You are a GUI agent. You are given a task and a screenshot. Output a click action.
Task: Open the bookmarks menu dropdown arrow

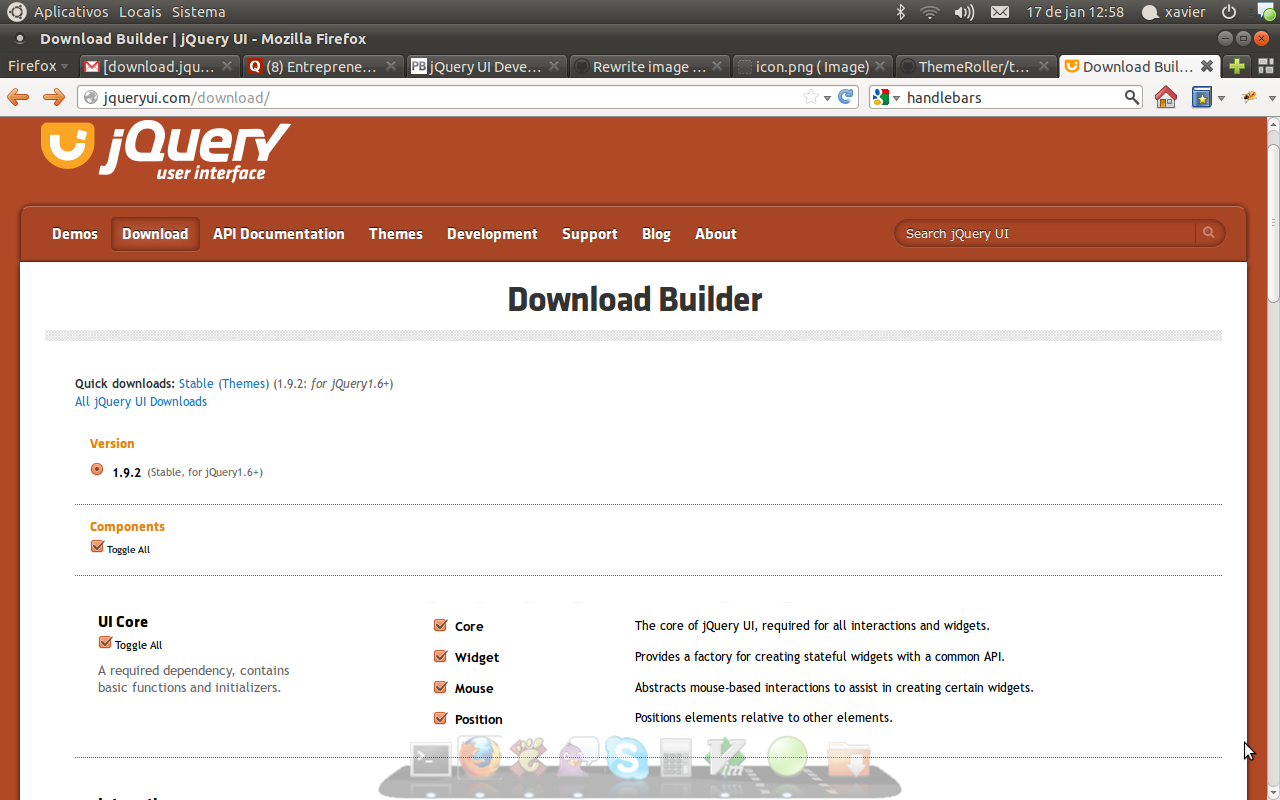(x=1221, y=98)
